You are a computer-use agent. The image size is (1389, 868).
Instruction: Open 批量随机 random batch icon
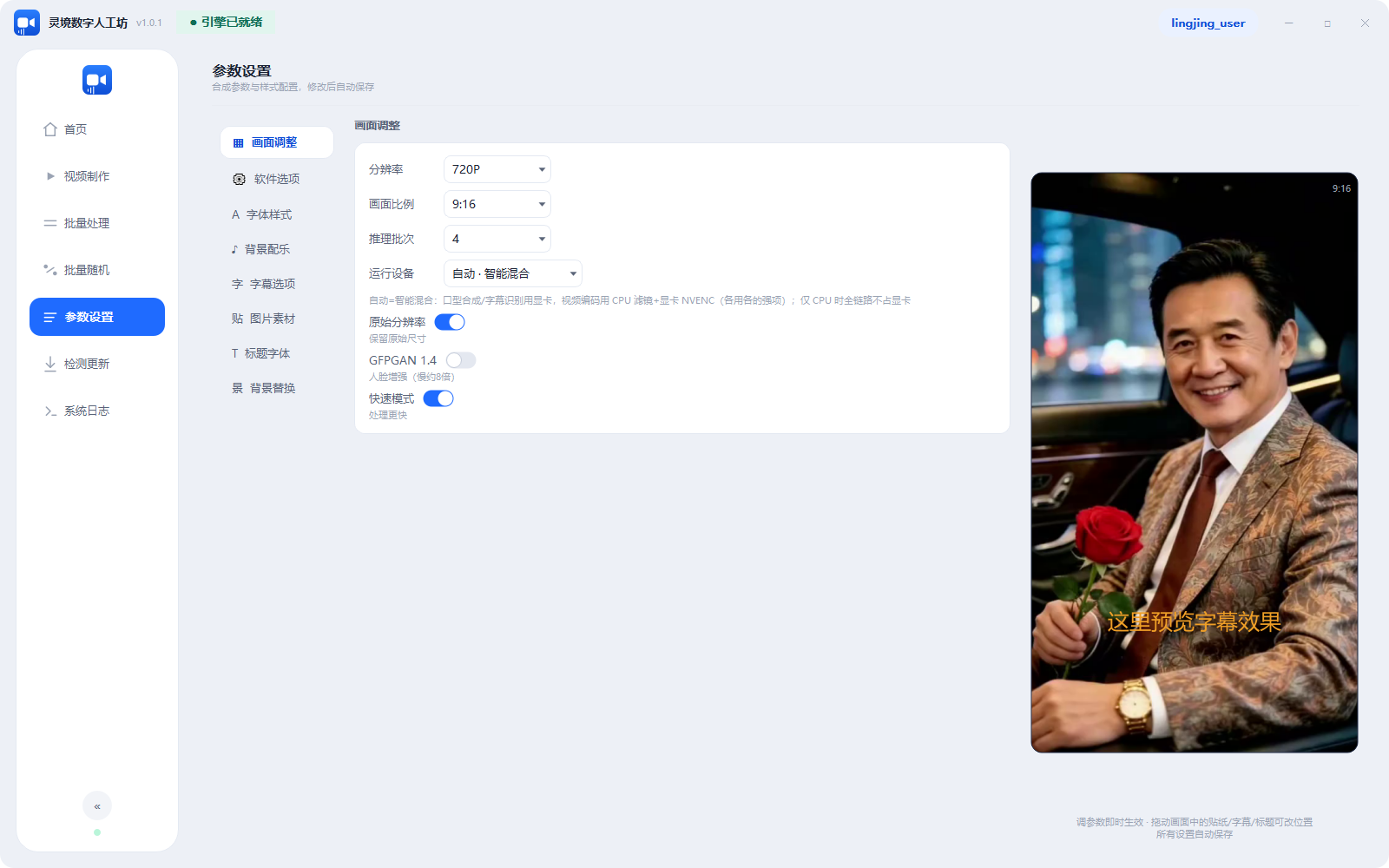coord(50,270)
